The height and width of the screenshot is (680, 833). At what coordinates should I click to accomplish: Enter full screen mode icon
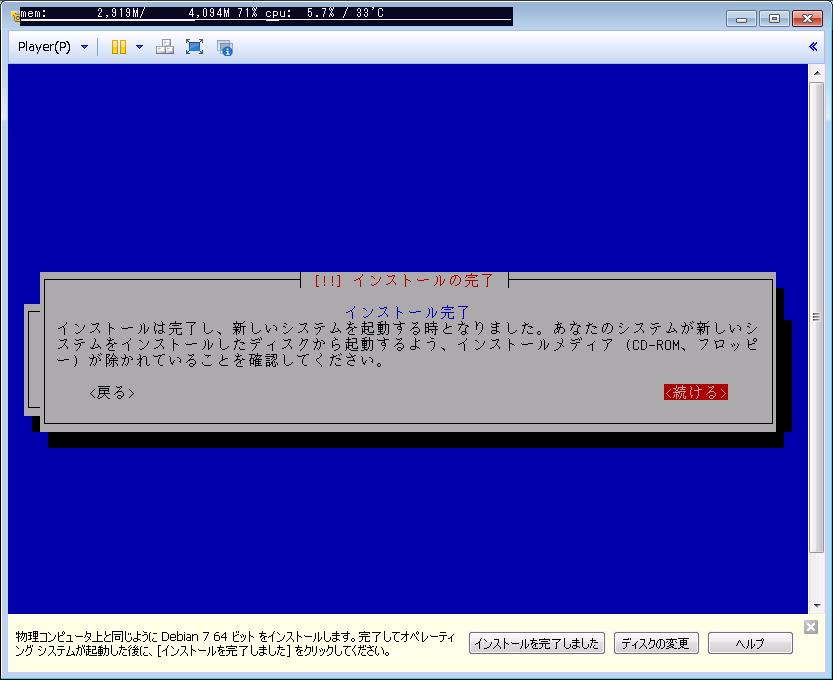coord(194,47)
